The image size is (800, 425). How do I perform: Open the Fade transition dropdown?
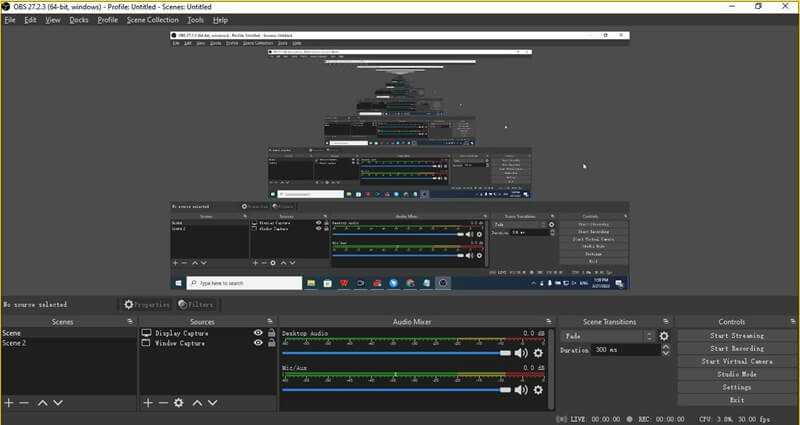[x=608, y=336]
